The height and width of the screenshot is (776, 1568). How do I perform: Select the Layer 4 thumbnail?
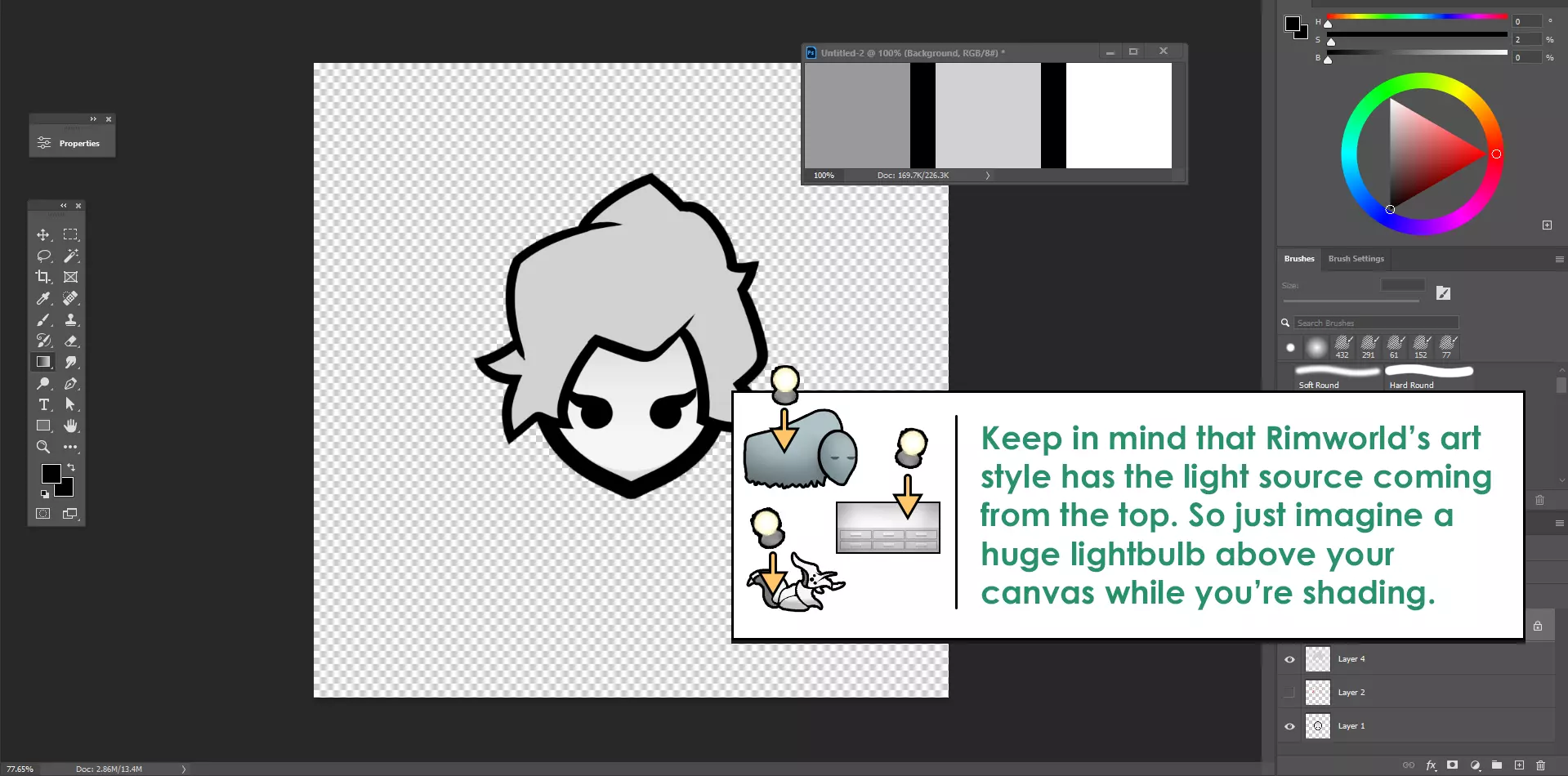[1318, 659]
